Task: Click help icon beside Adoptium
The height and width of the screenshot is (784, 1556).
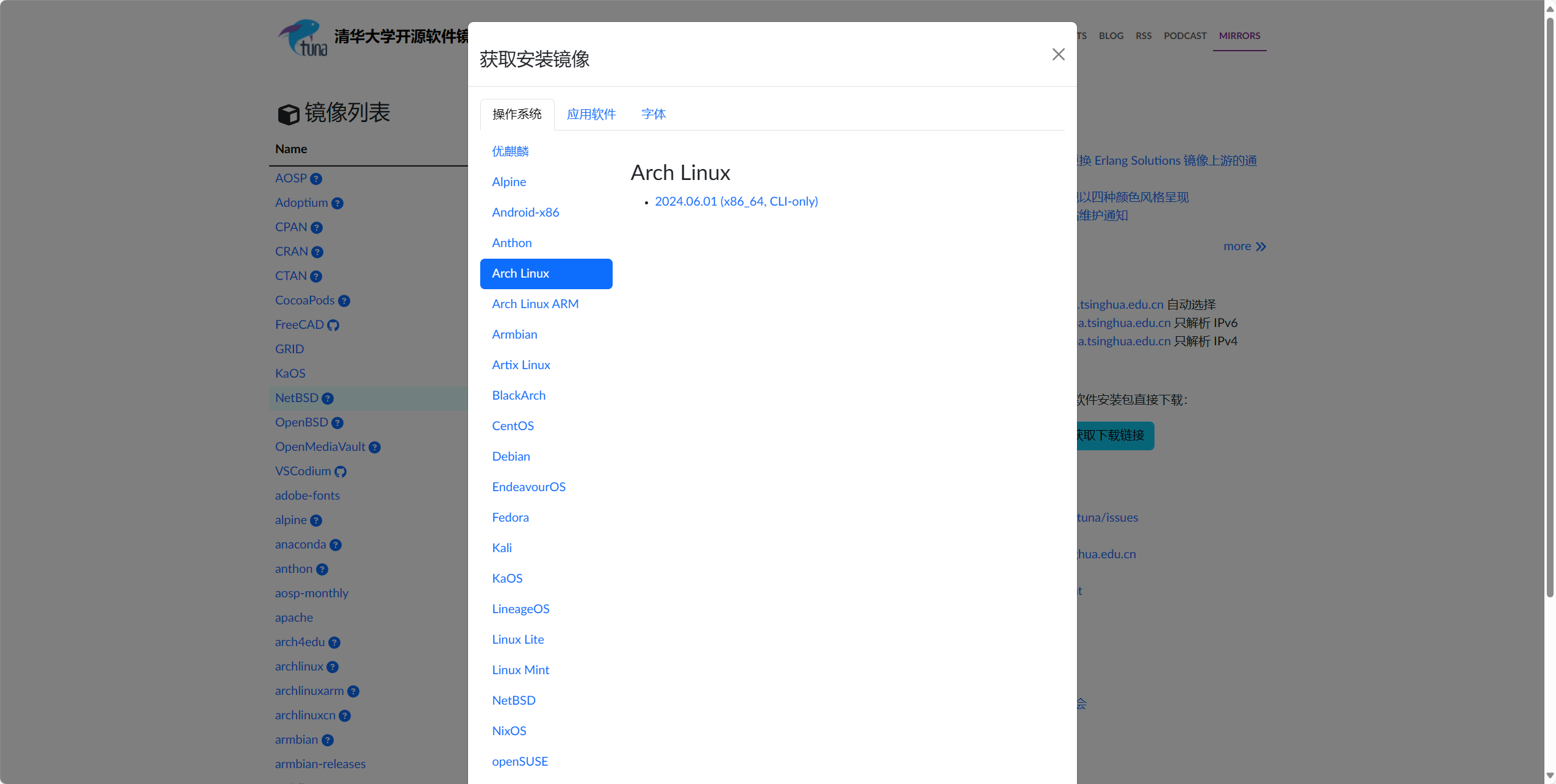Action: 337,203
